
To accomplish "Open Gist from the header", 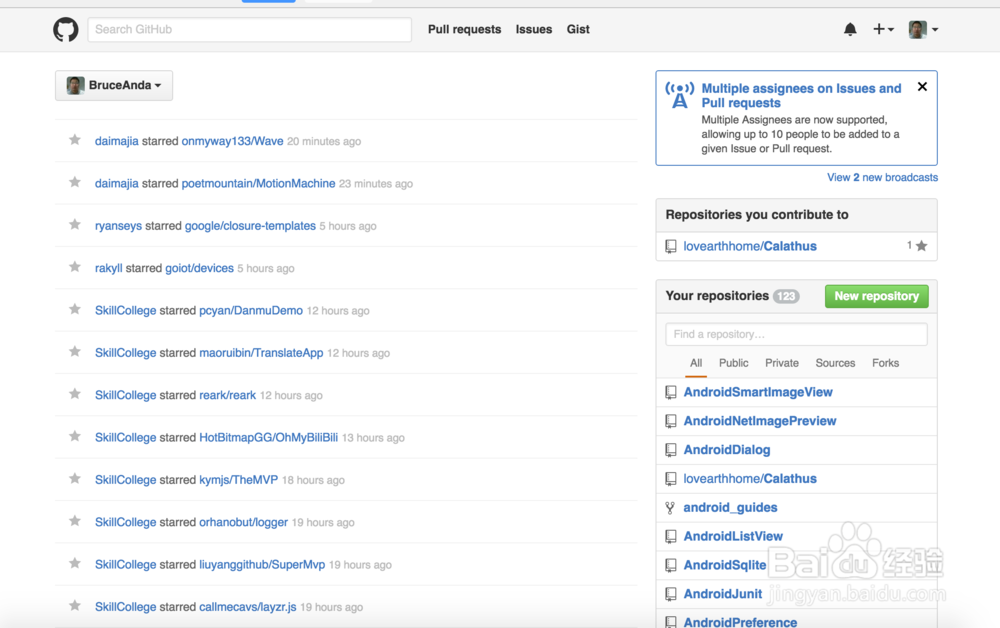I will [578, 30].
